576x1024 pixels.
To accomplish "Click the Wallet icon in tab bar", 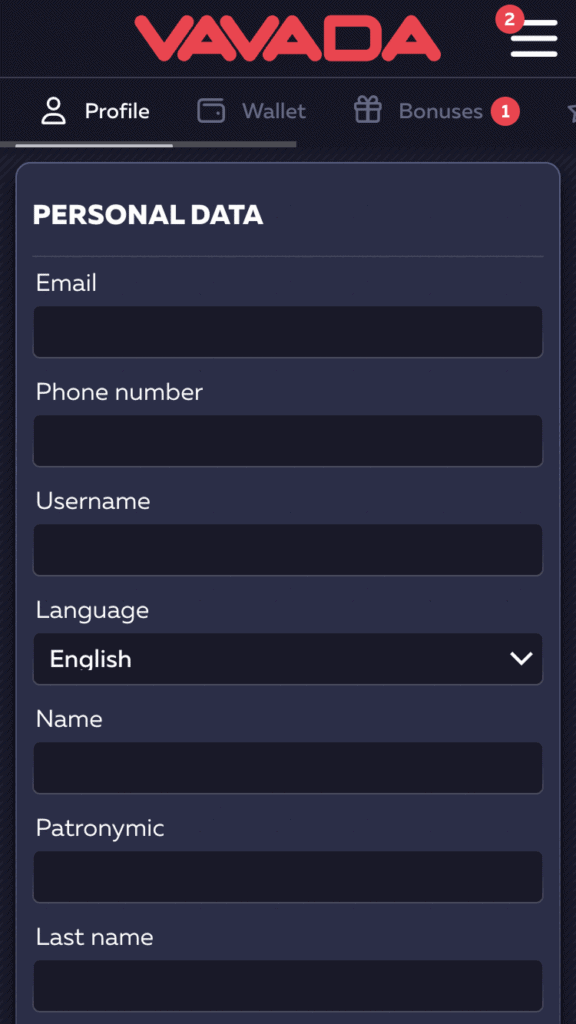I will pyautogui.click(x=211, y=111).
